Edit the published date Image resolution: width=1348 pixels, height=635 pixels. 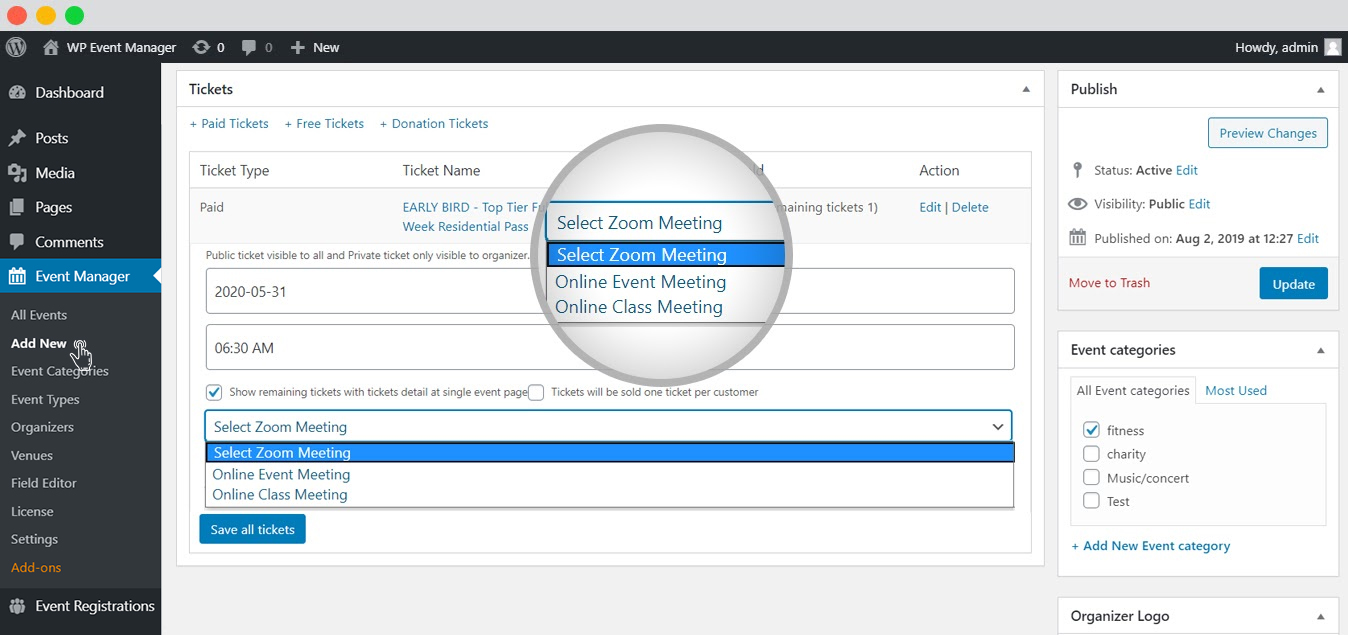(1308, 238)
